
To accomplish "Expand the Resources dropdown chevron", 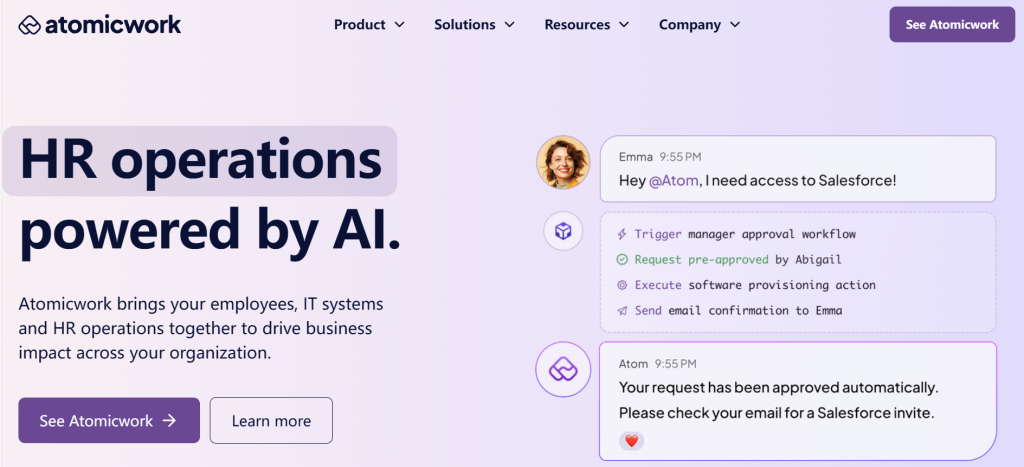I will click(x=624, y=24).
